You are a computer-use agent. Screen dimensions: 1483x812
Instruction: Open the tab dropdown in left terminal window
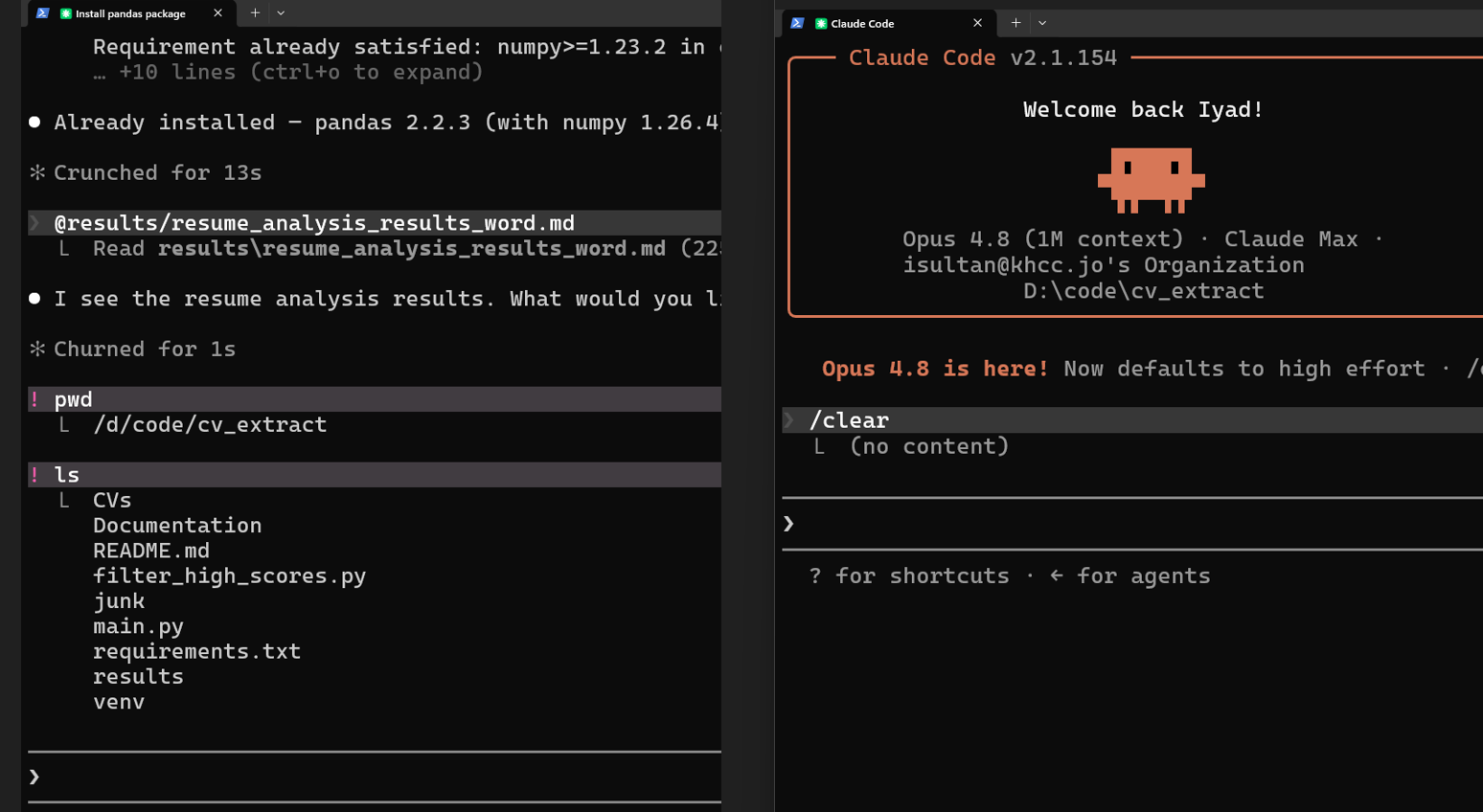click(281, 13)
